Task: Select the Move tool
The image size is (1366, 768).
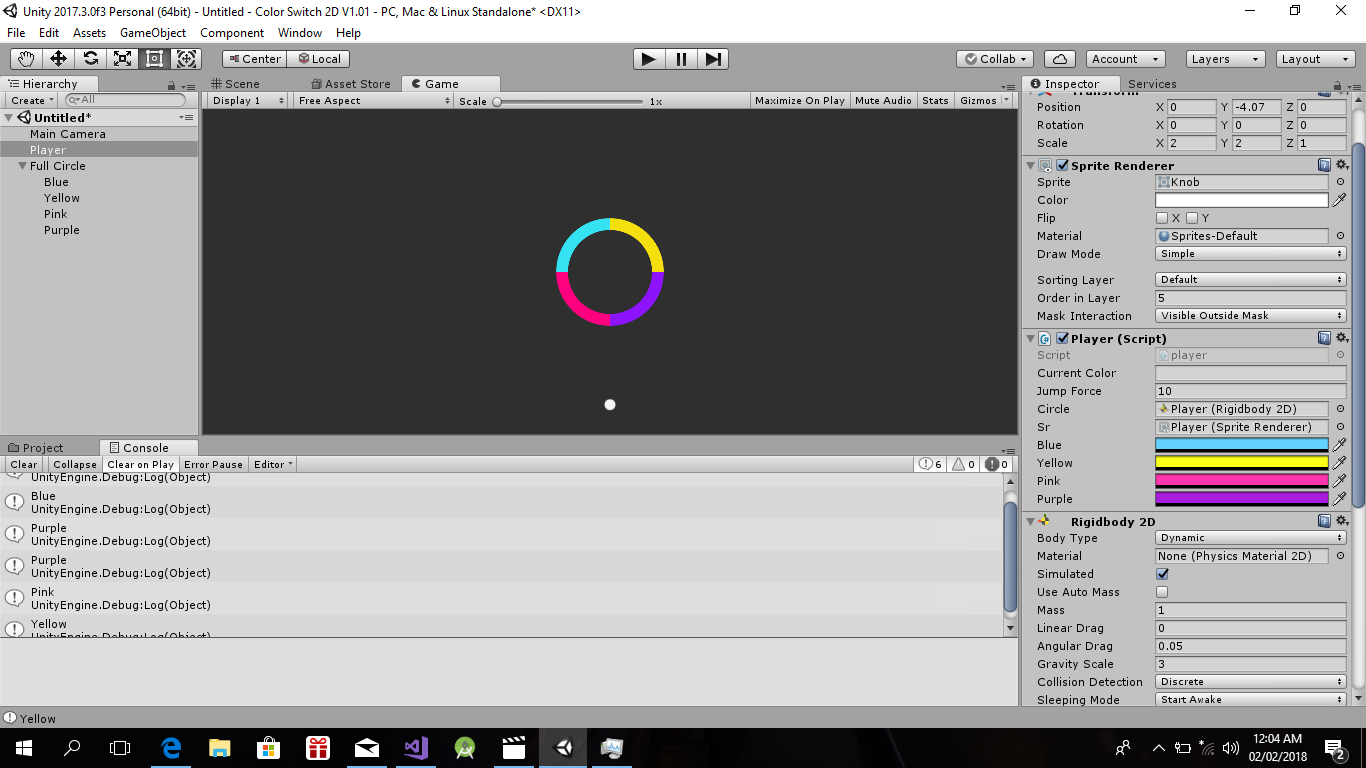Action: click(x=58, y=59)
